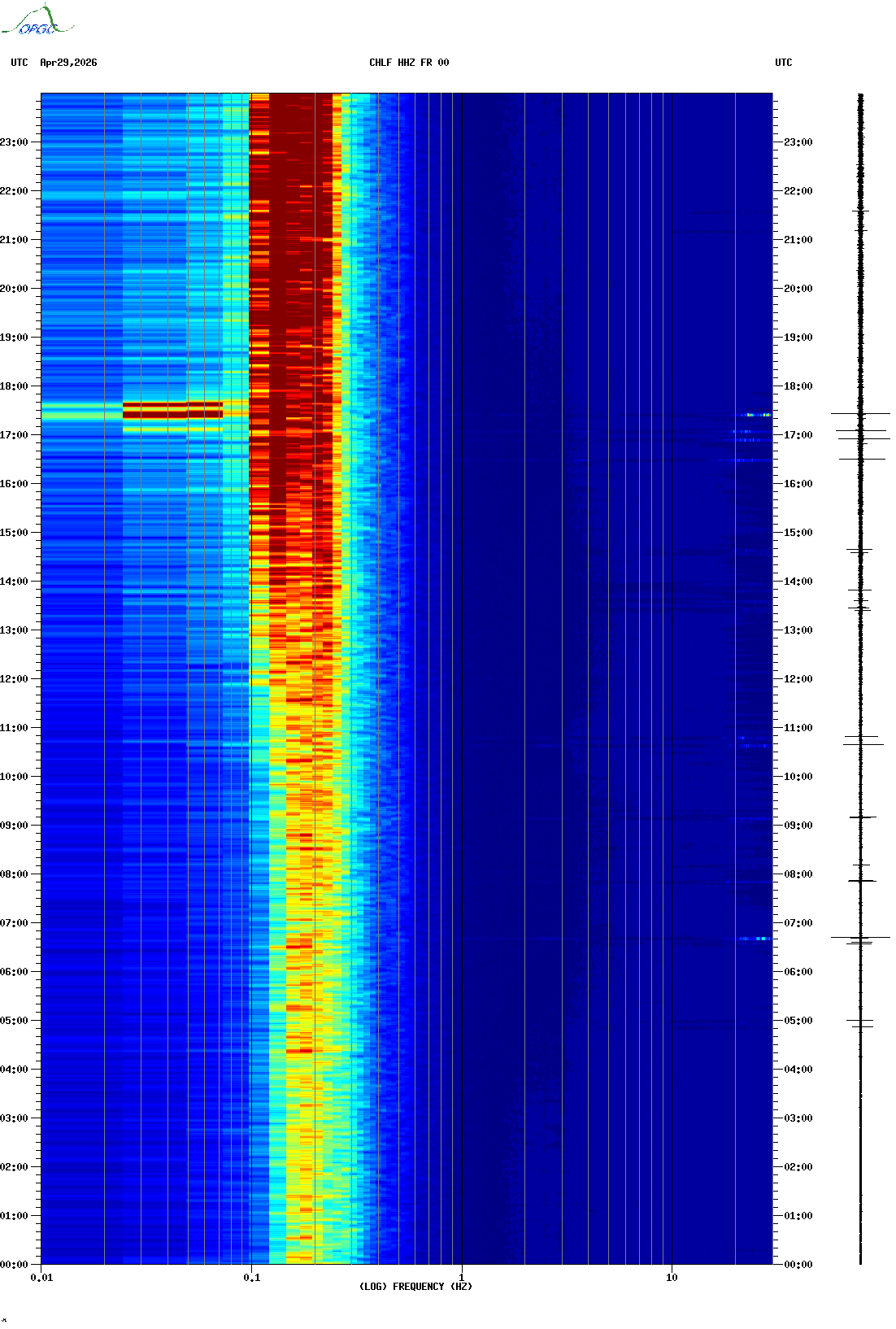Click the 23:00 label on left time axis
Image resolution: width=896 pixels, height=1329 pixels.
coord(14,142)
